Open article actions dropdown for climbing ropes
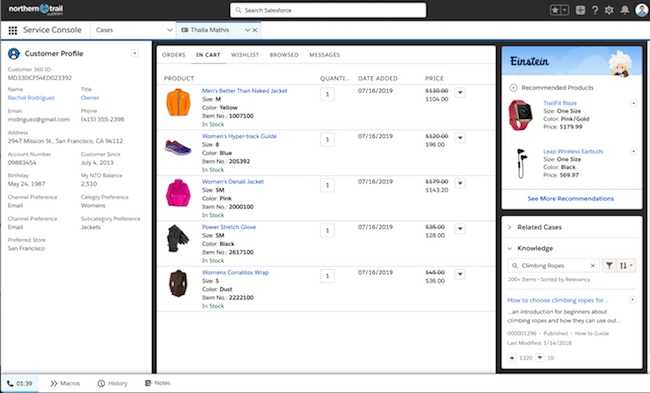 (x=632, y=299)
